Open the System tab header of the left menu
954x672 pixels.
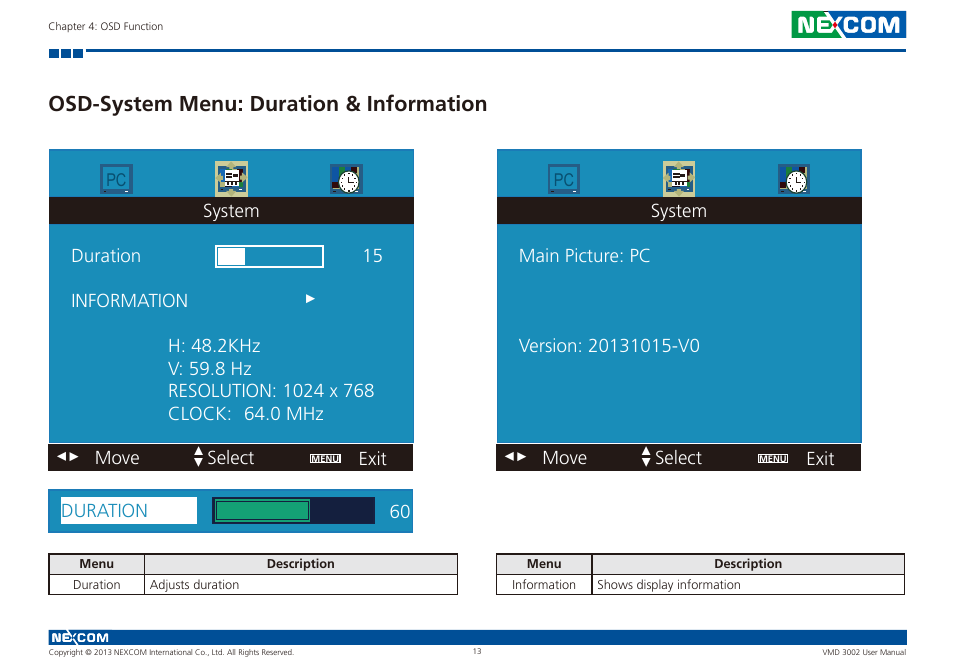tap(231, 211)
